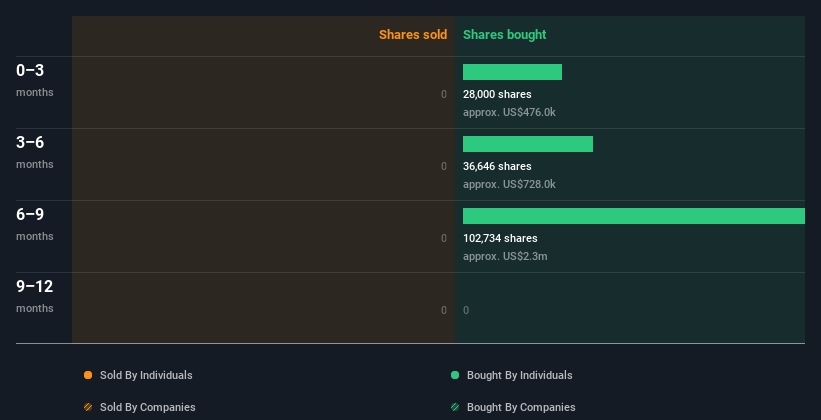Click the orange Sold By Individuals legend dot
The width and height of the screenshot is (821, 420).
(x=88, y=375)
